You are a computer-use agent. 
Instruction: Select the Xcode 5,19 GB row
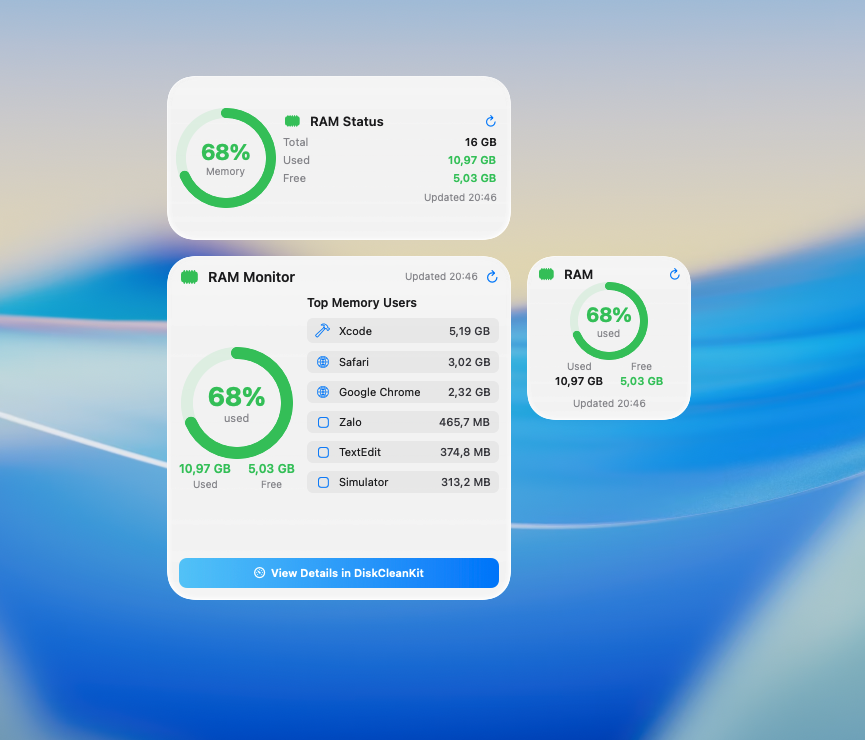click(403, 331)
